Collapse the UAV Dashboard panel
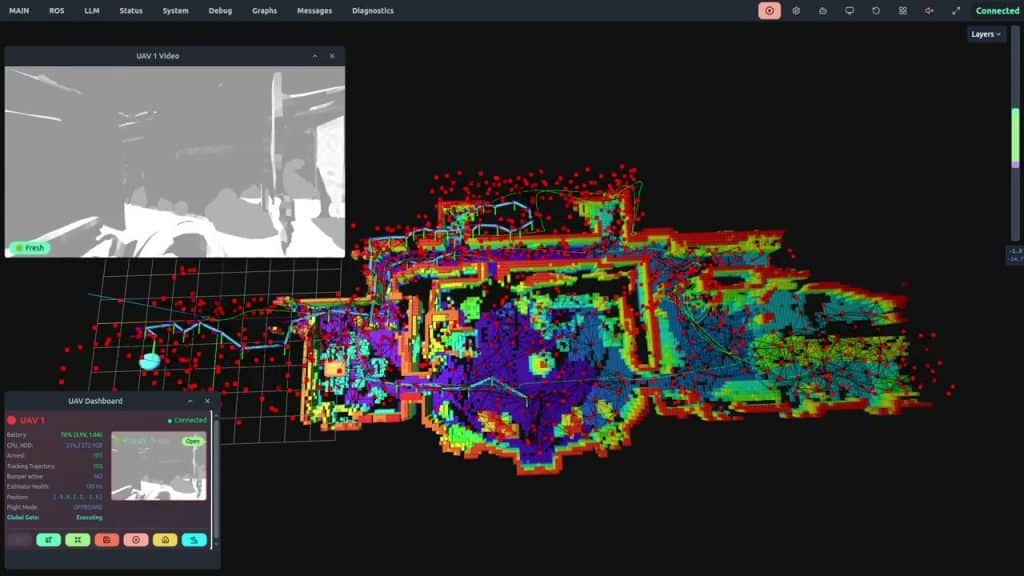Screen dimensions: 1024x576 pyautogui.click(x=190, y=401)
